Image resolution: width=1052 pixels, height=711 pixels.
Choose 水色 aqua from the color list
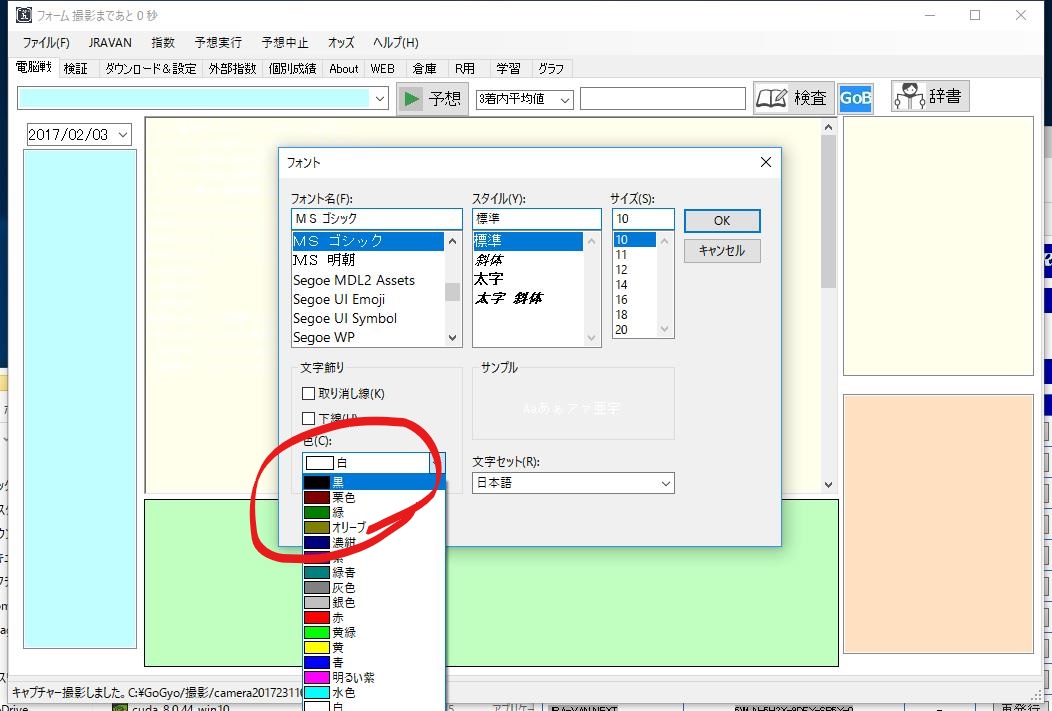pyautogui.click(x=373, y=693)
